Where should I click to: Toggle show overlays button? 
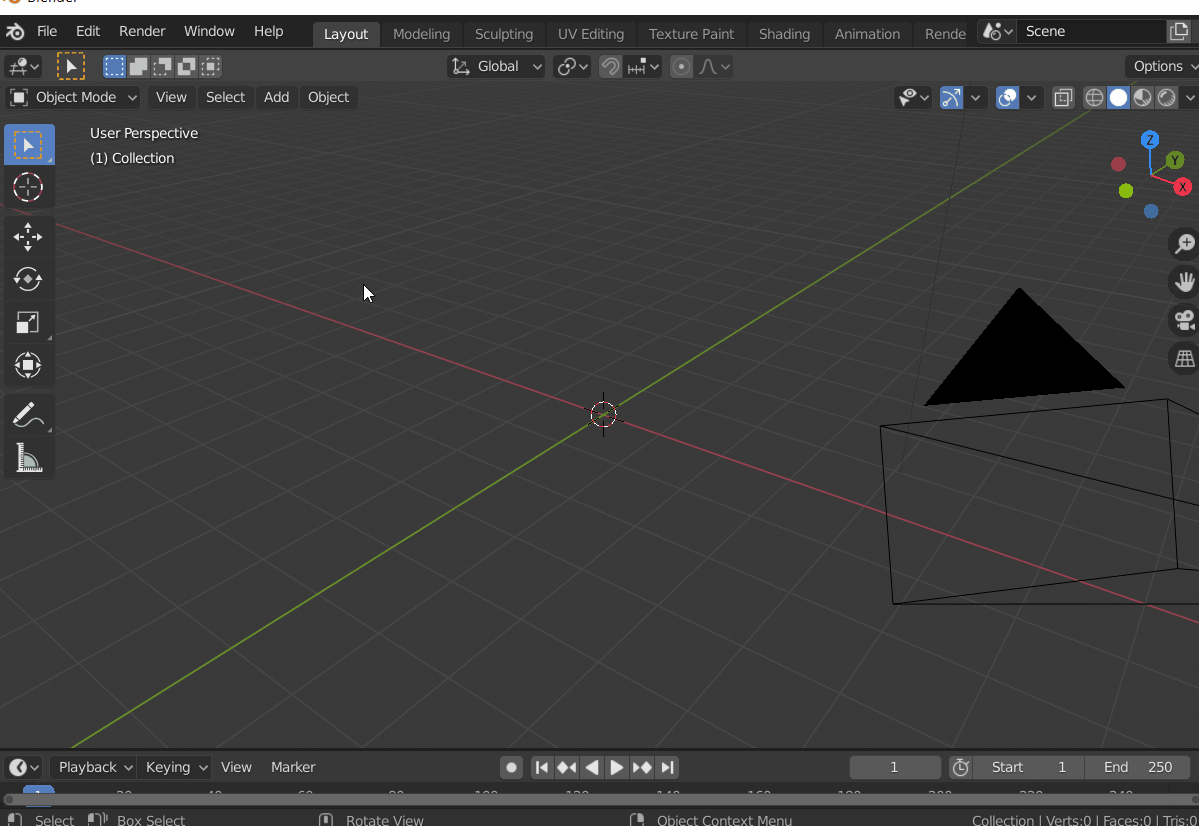pos(1008,98)
